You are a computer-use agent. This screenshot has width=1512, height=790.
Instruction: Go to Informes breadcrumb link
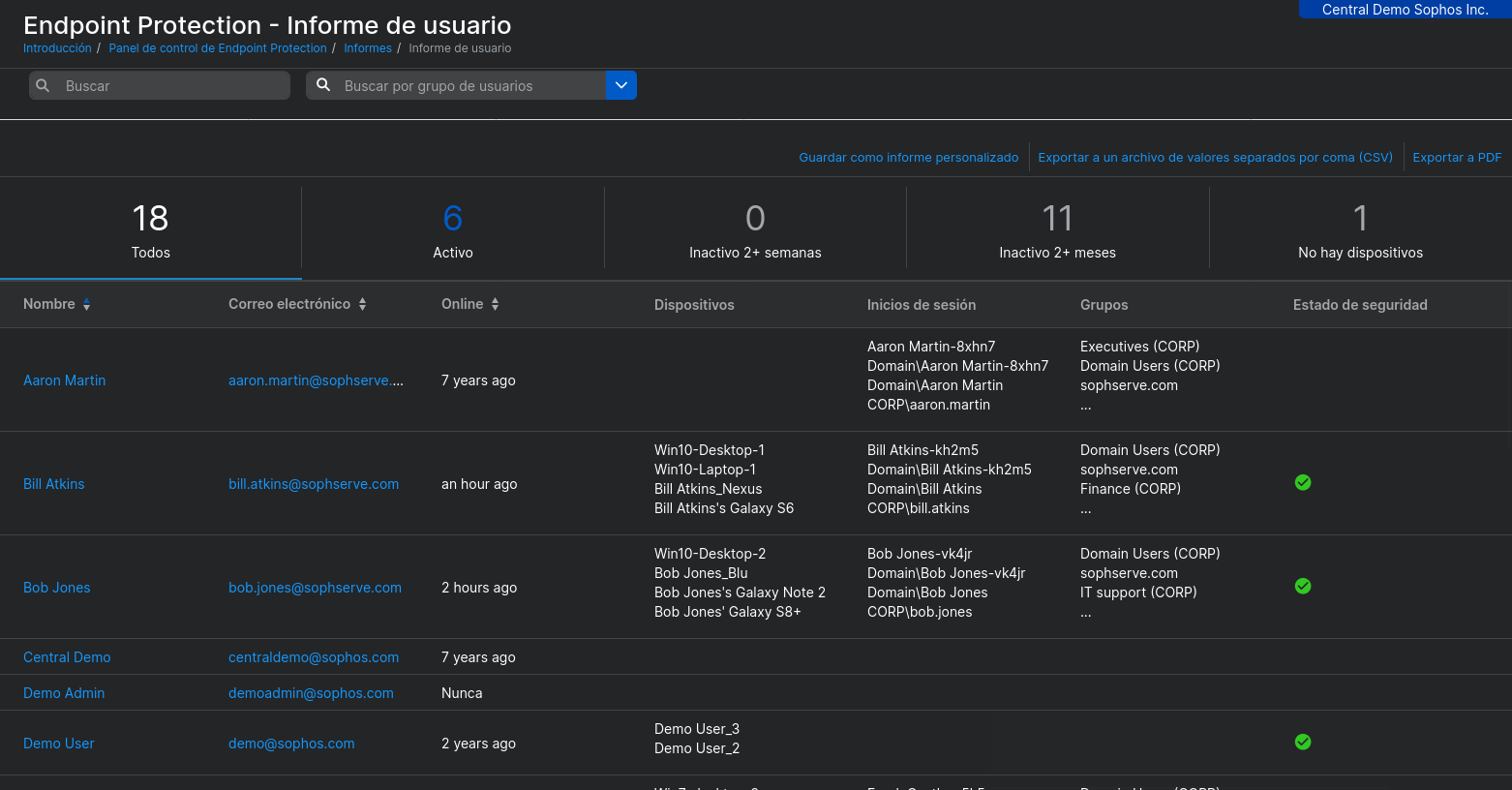click(368, 48)
